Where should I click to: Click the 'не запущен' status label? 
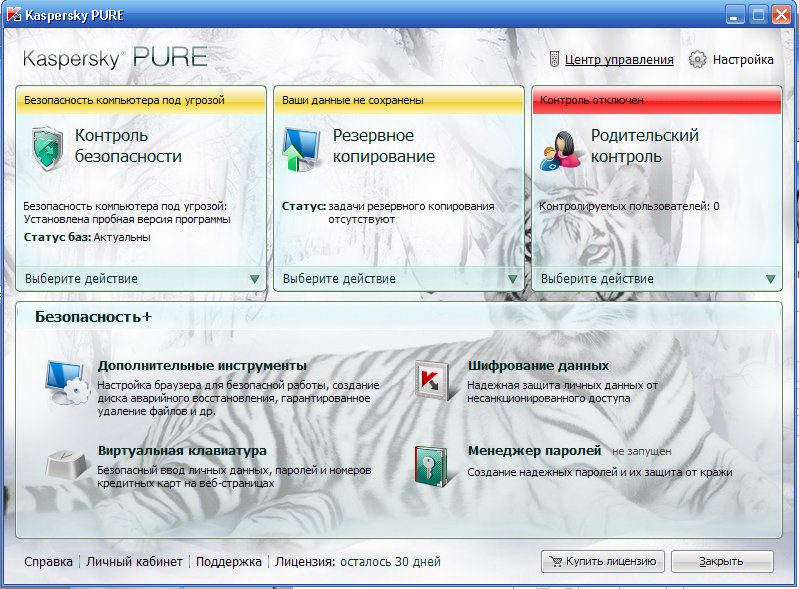pyautogui.click(x=642, y=451)
